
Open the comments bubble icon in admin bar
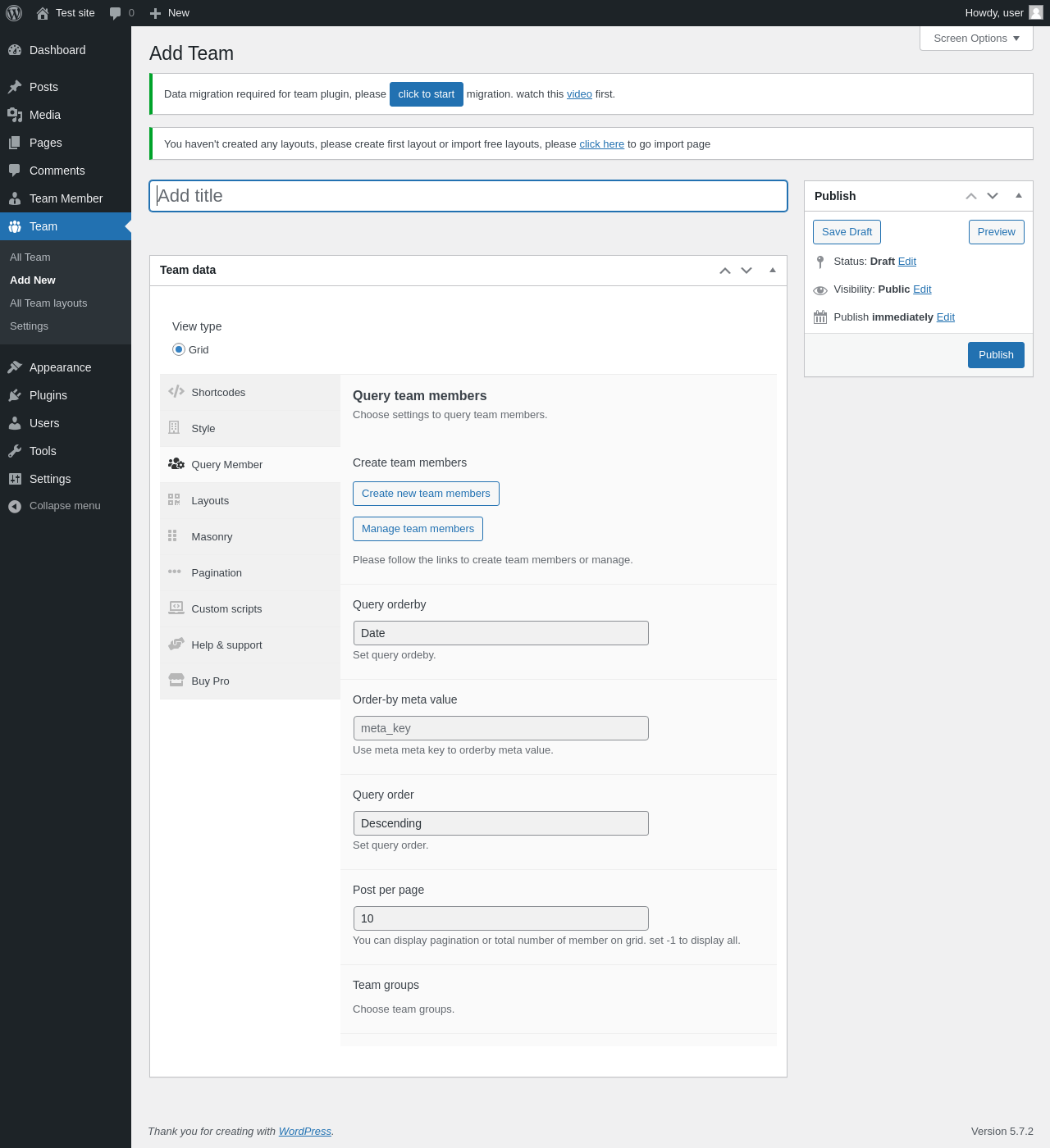115,13
